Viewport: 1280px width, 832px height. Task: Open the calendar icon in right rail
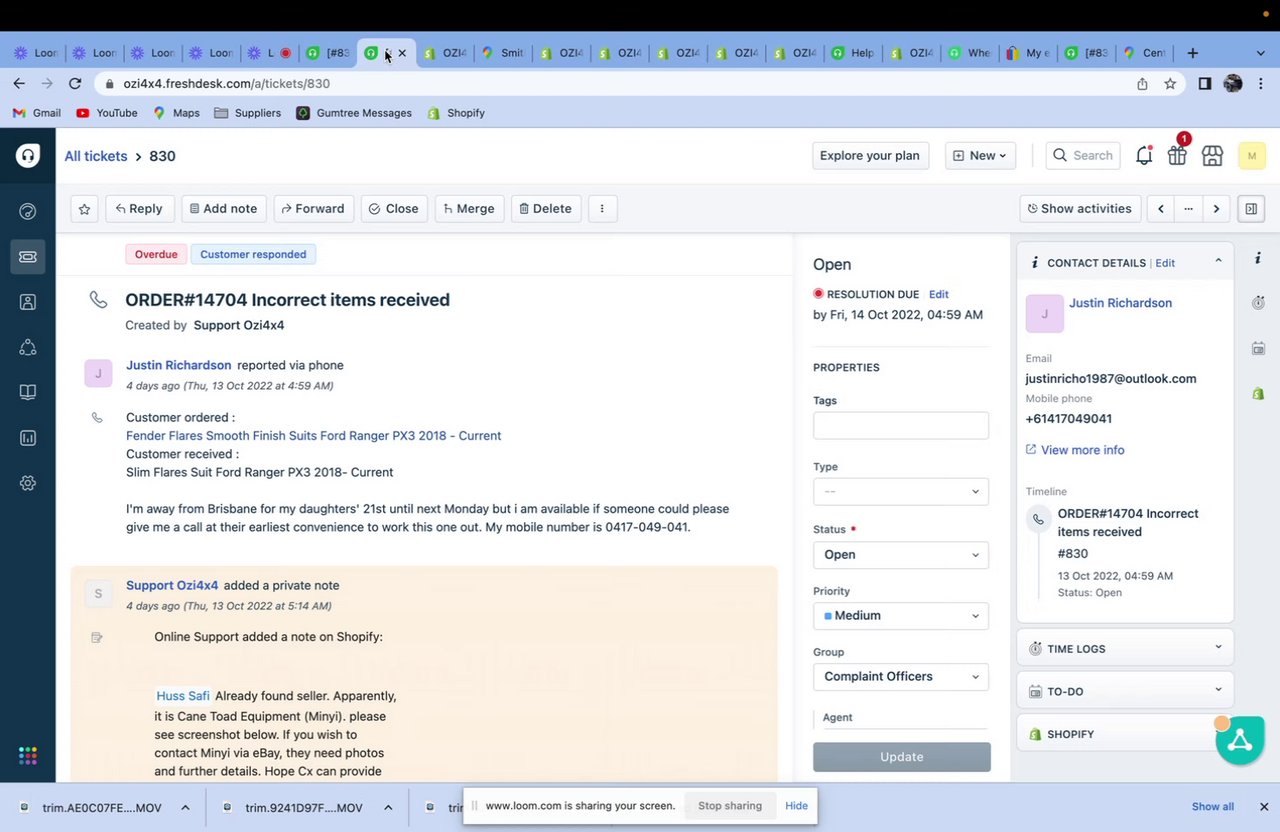1258,348
